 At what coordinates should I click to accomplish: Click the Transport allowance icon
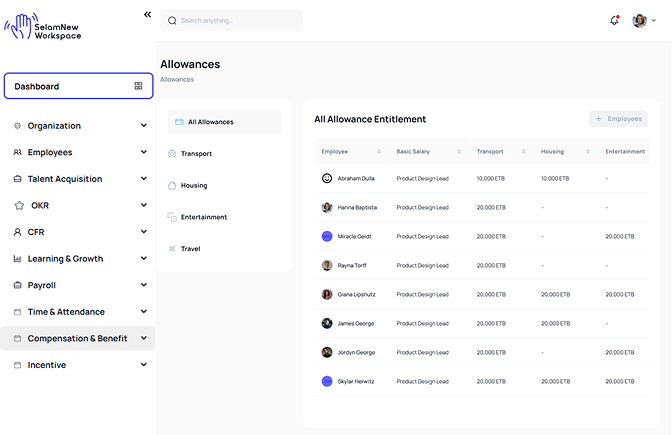click(172, 154)
